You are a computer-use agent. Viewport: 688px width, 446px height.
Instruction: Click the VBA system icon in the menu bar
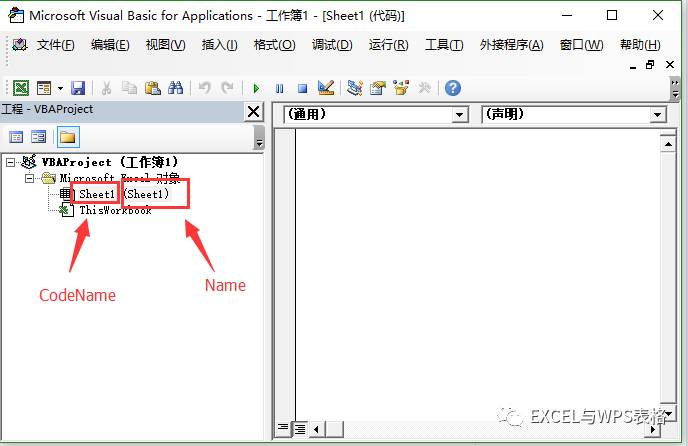[x=20, y=44]
